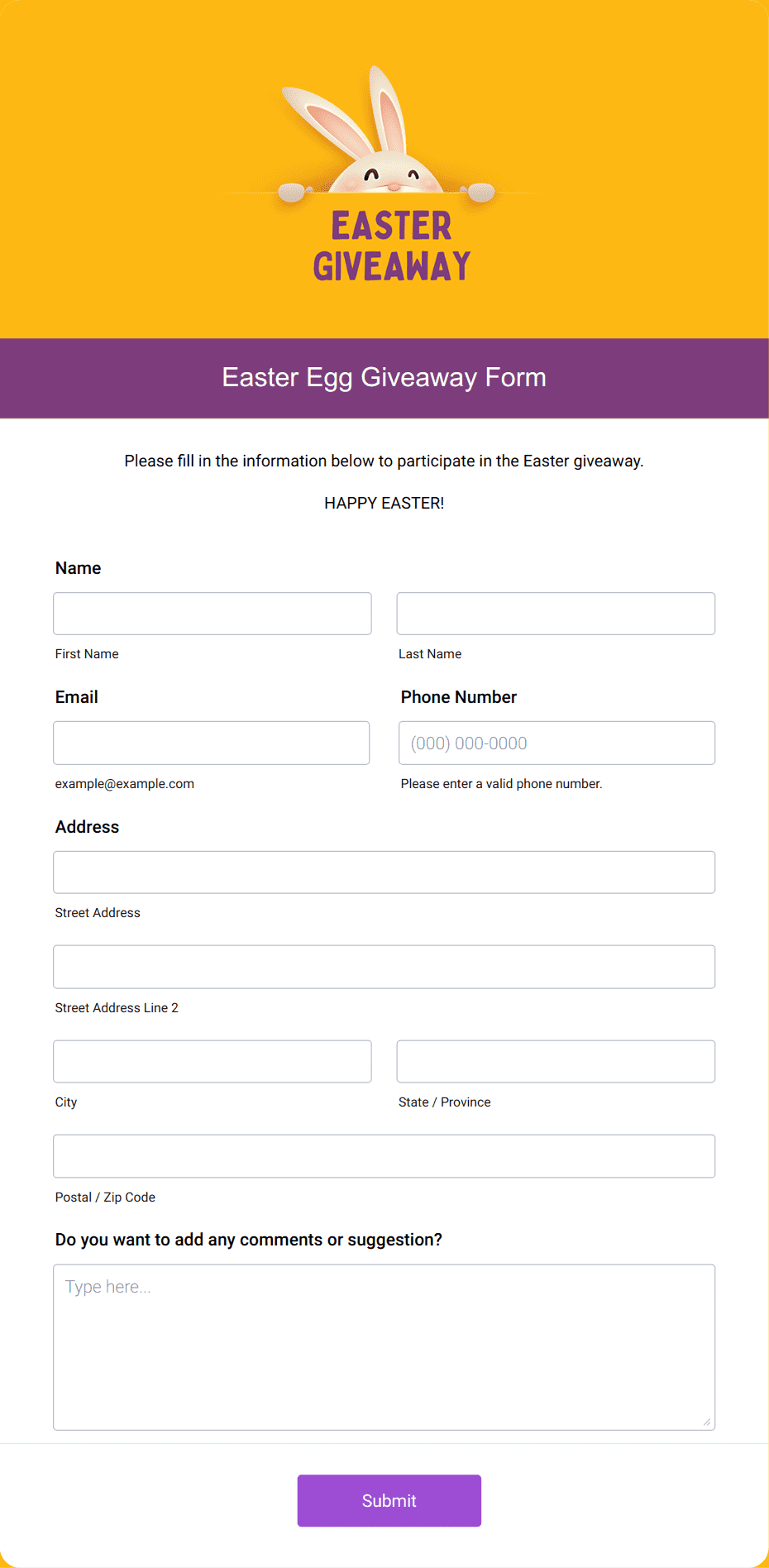The height and width of the screenshot is (1568, 769).
Task: Click the Easter bunny logo image
Action: point(384,174)
